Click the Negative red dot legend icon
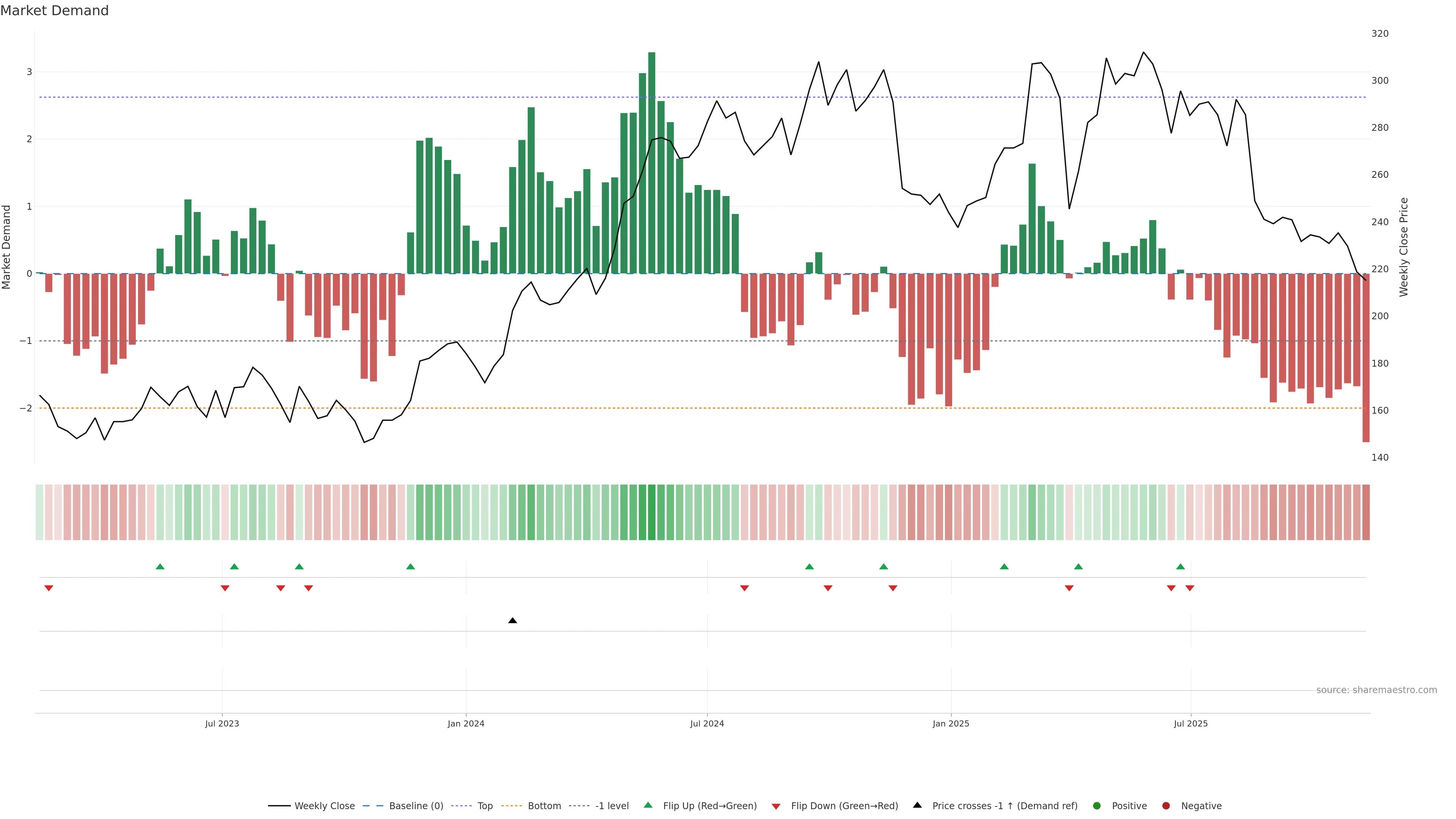 1166,806
